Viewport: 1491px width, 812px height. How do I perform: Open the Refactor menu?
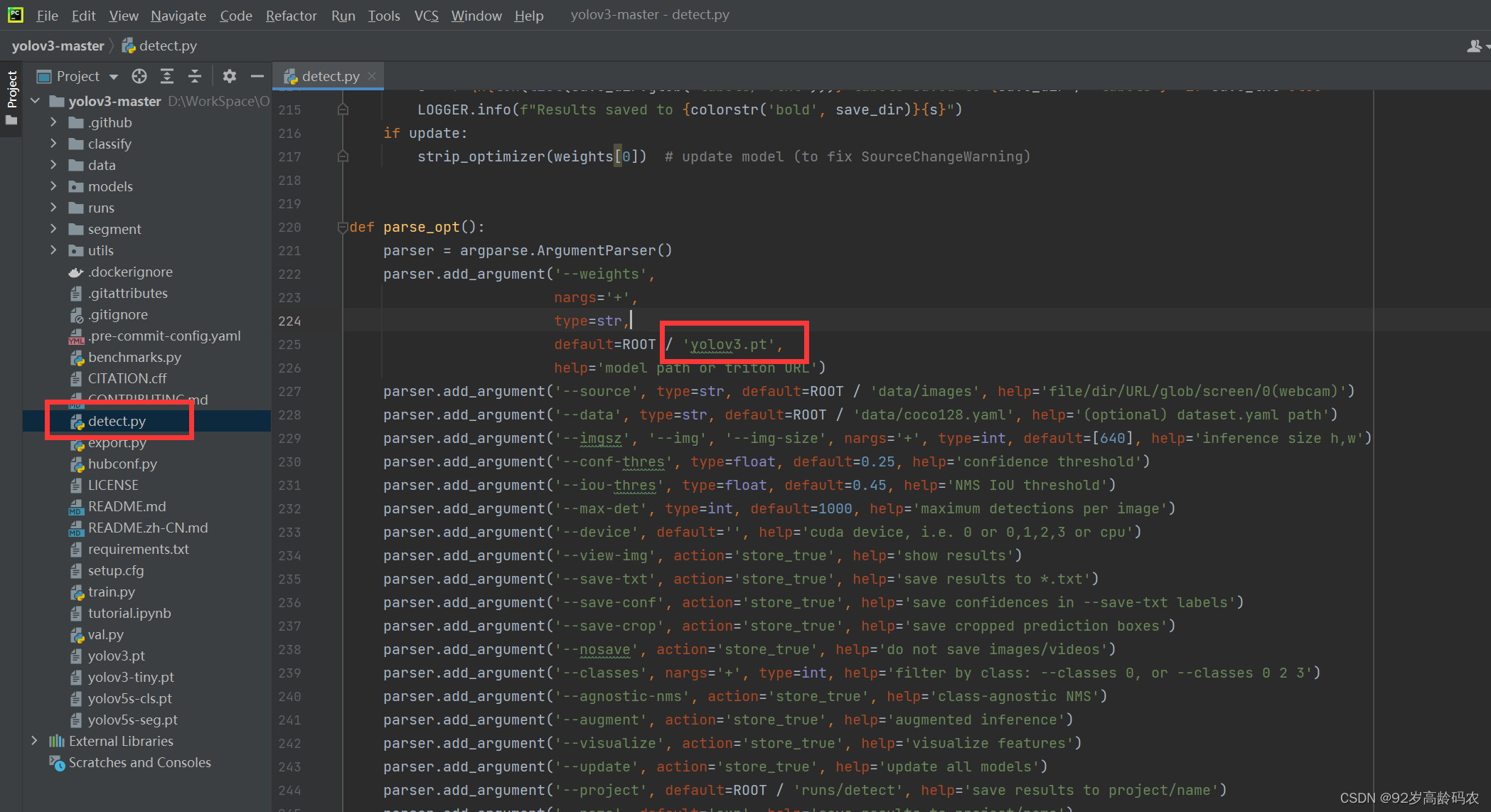(291, 16)
